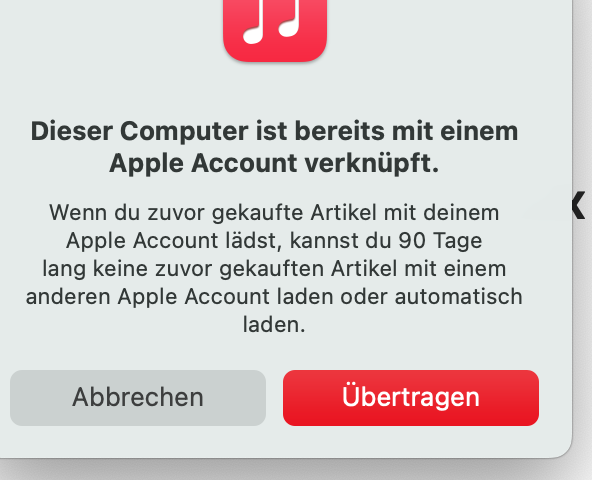Click the word 'automatisch' in the description
Viewport: 592px width, 480px height.
[x=459, y=296]
